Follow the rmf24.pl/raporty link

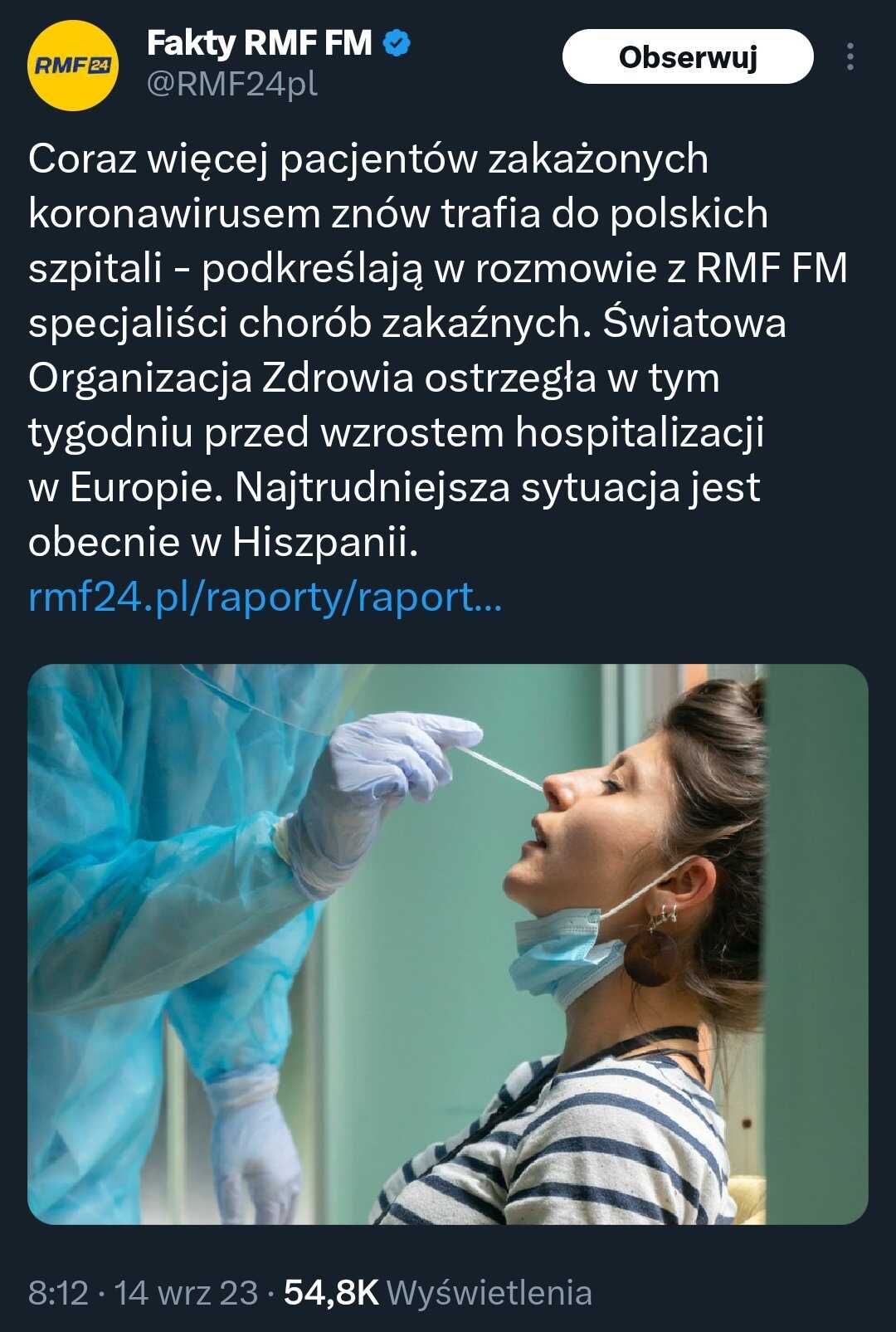(x=265, y=597)
